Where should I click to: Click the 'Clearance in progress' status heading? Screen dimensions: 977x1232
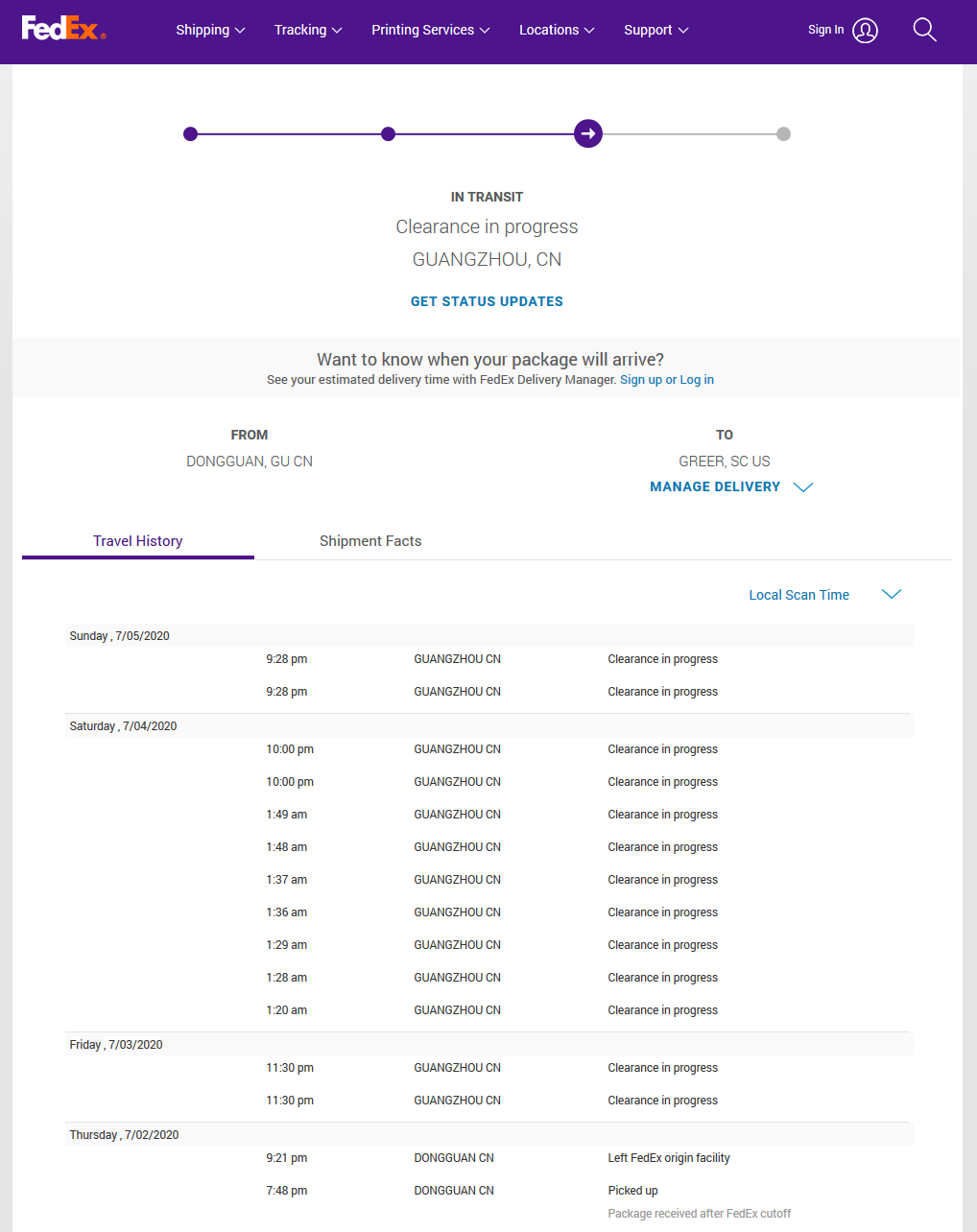pos(487,226)
